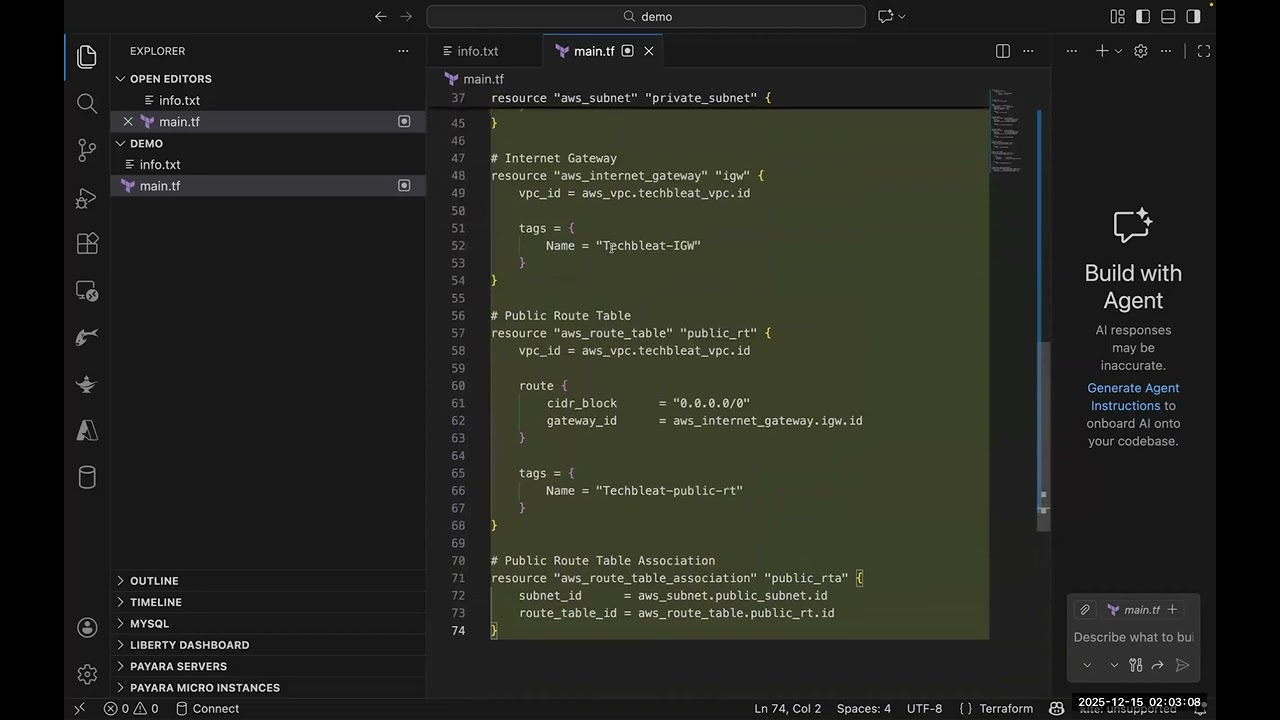This screenshot has width=1280, height=720.
Task: Open editor more actions ellipsis menu
Action: (x=1028, y=51)
